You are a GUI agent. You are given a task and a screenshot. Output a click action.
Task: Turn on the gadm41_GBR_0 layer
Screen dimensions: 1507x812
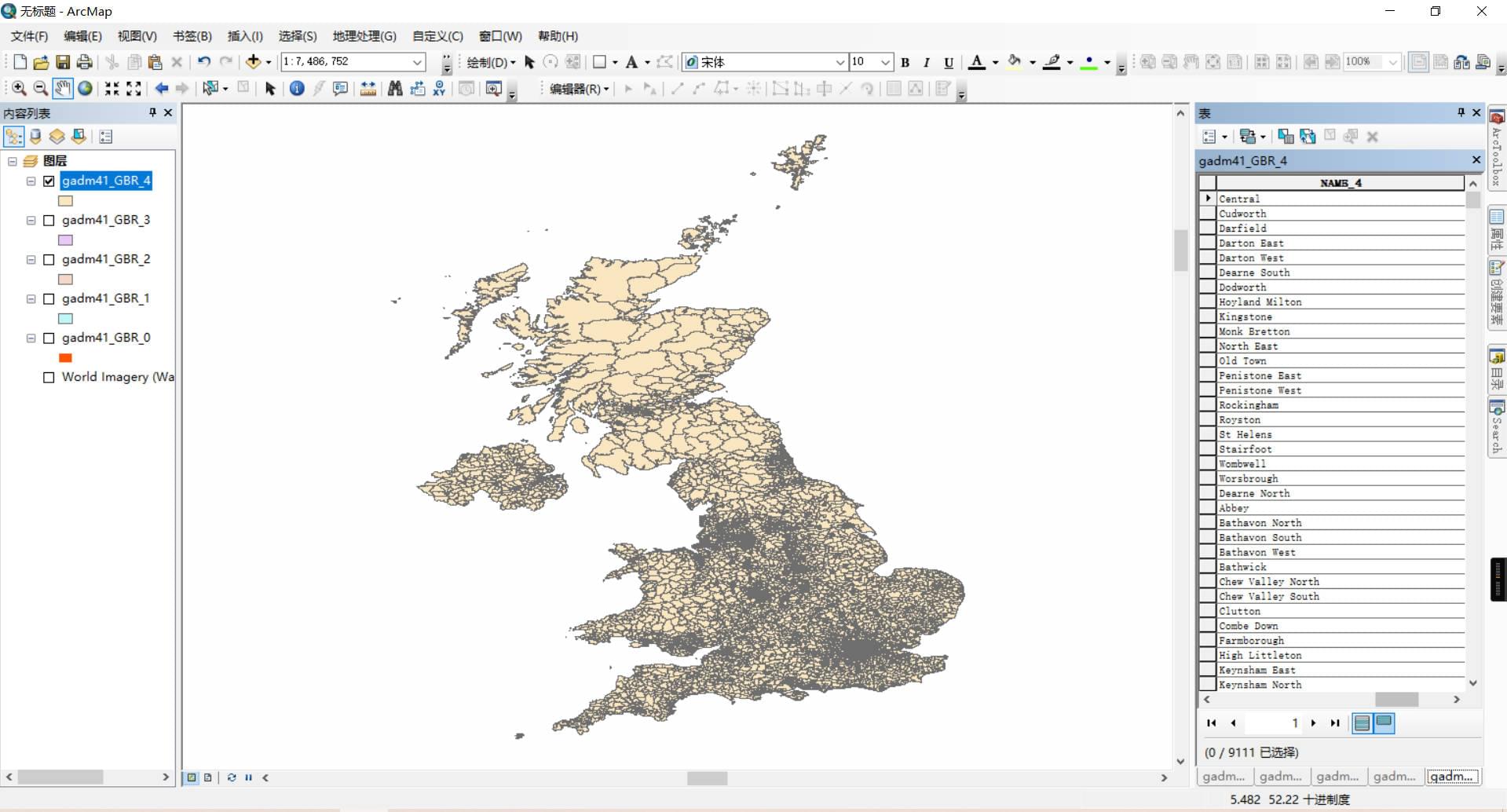click(49, 338)
